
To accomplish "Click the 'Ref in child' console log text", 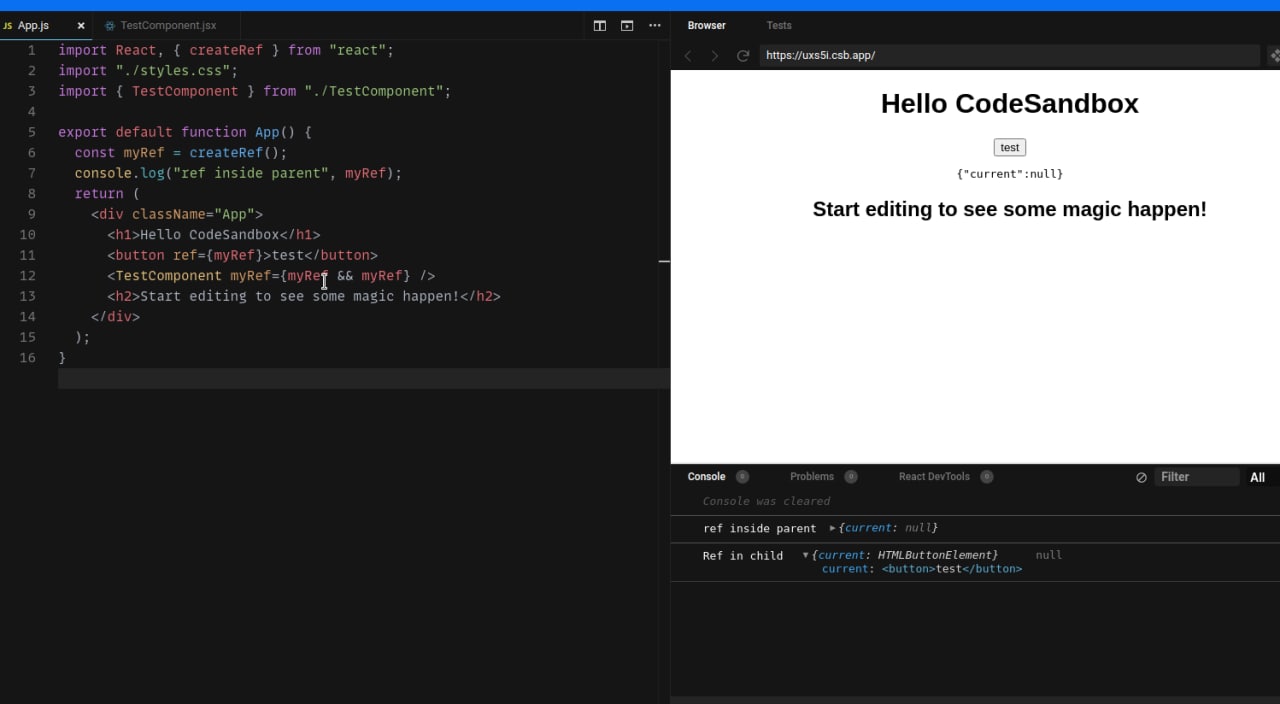I will 743,556.
